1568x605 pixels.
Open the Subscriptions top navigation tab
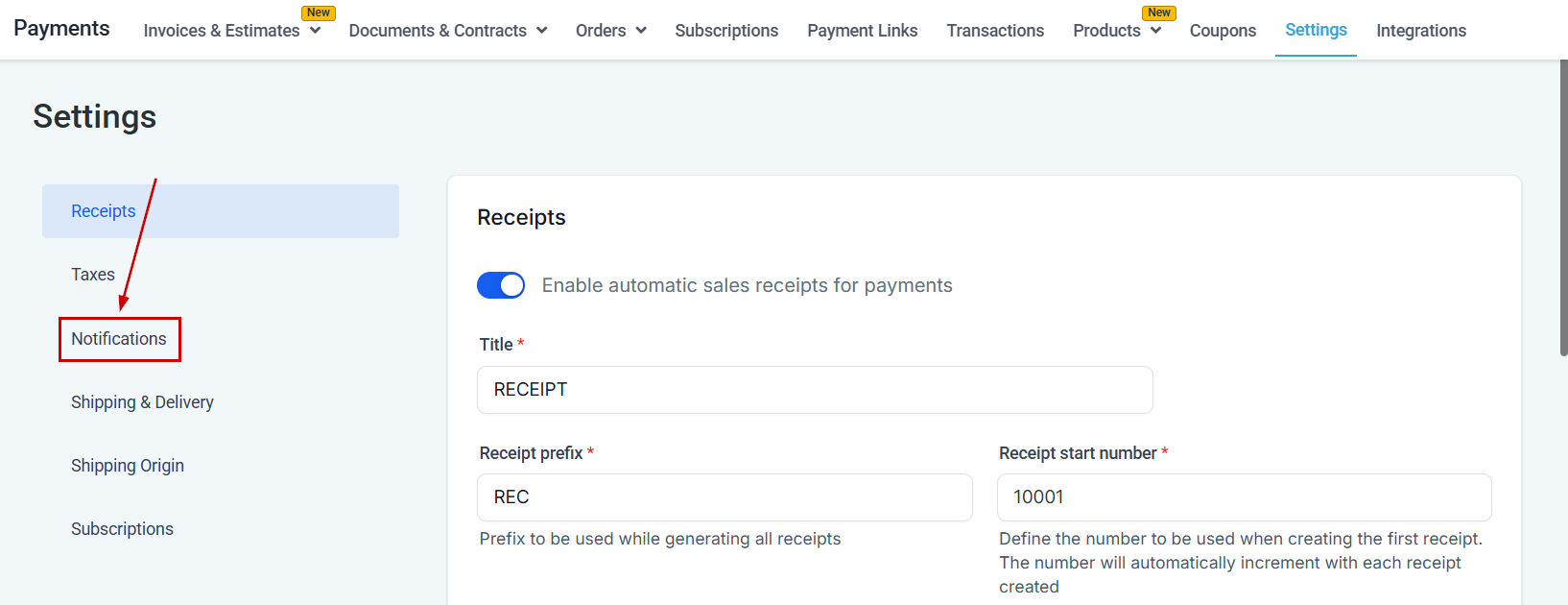(x=726, y=31)
